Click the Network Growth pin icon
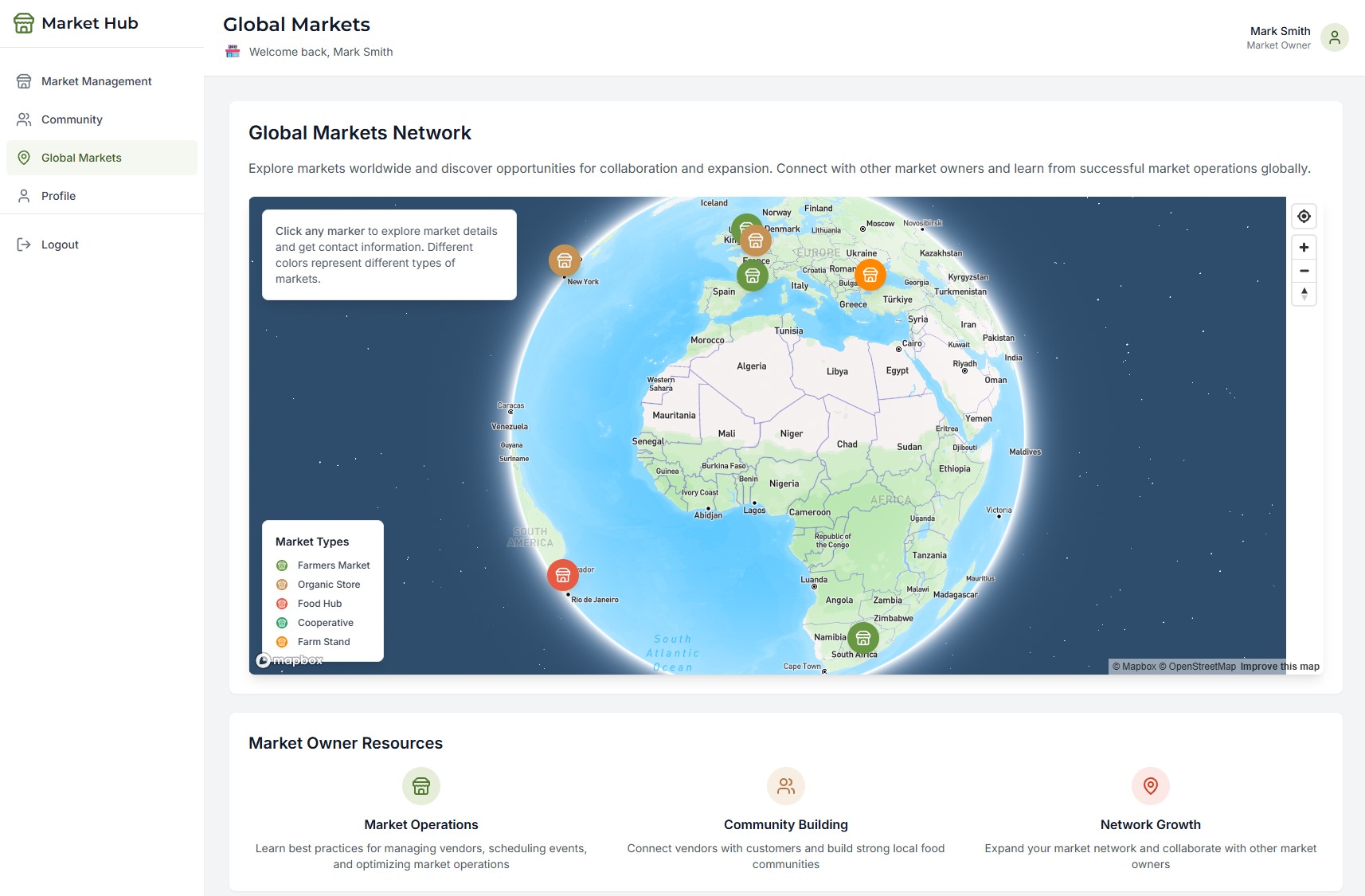 point(1150,786)
